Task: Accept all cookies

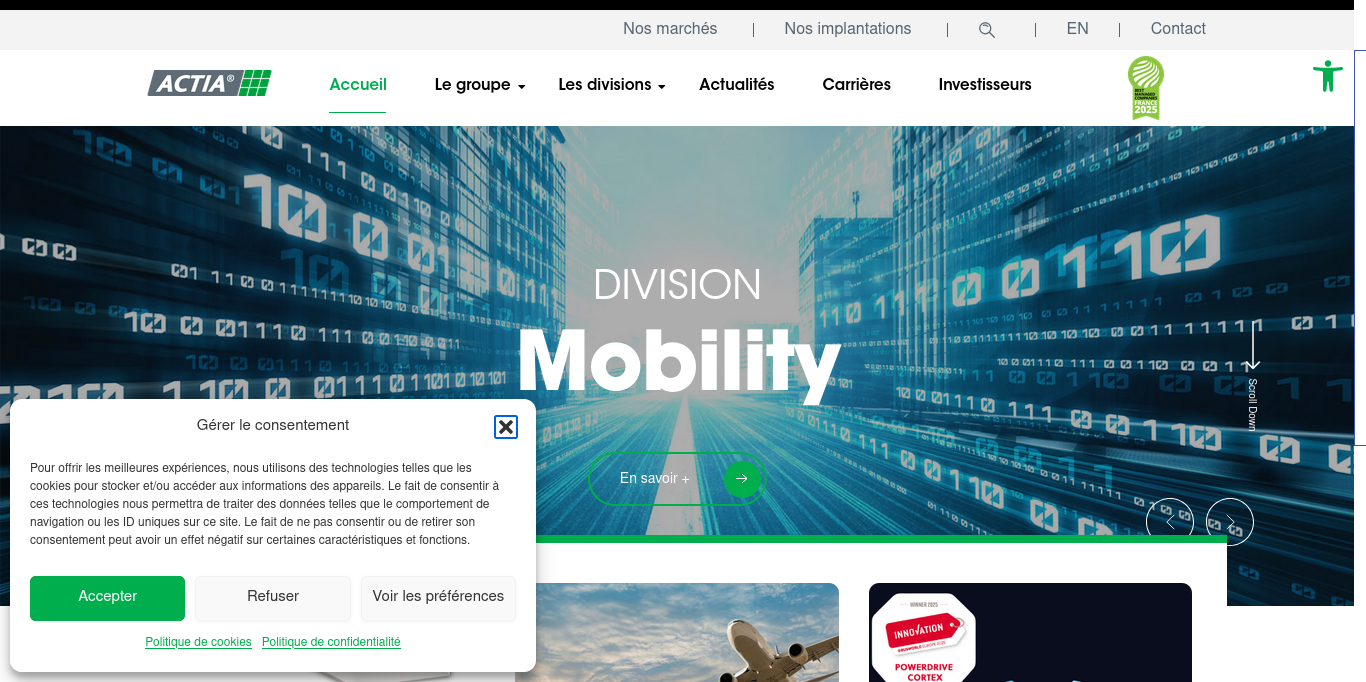Action: coord(107,598)
